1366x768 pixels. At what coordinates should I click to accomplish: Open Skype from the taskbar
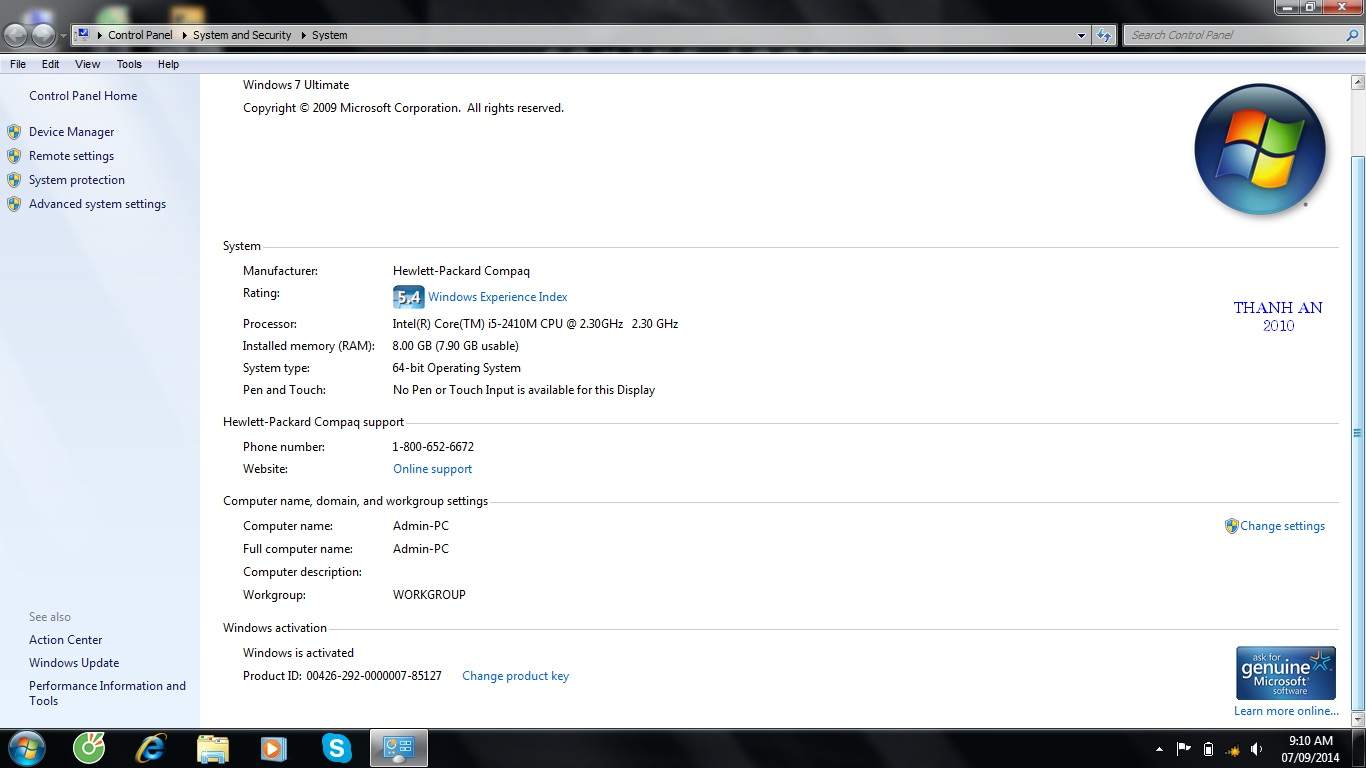(337, 748)
